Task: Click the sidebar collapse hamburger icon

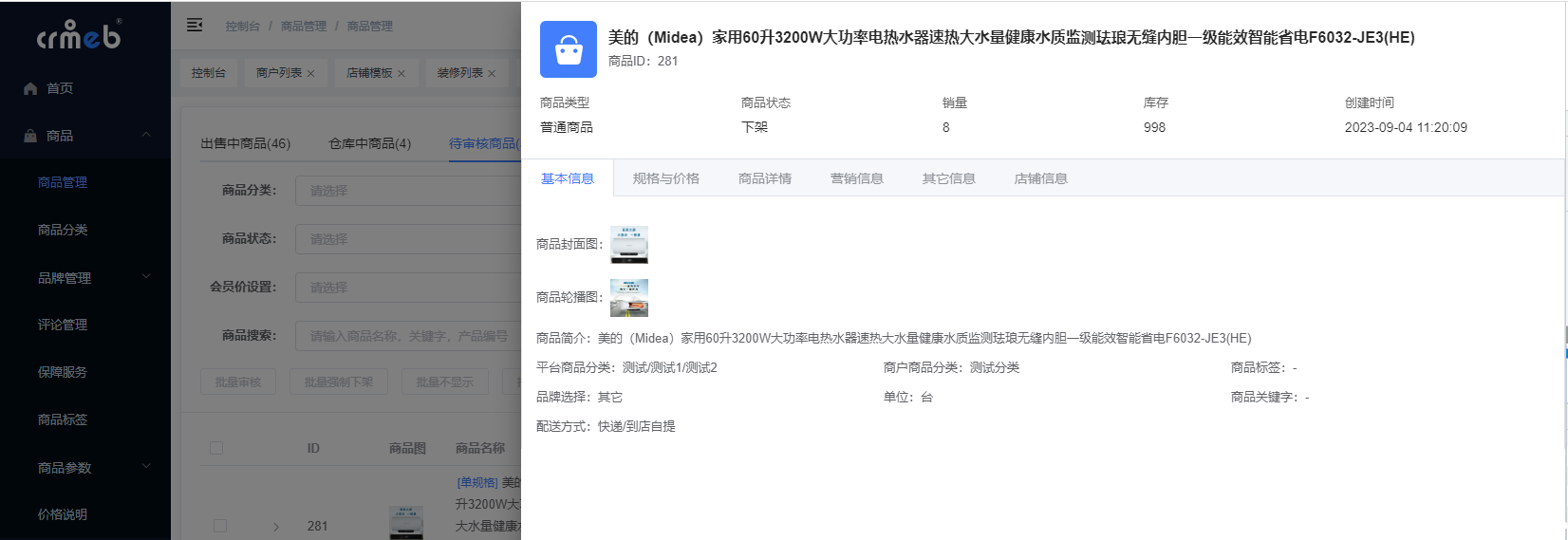Action: [x=195, y=26]
